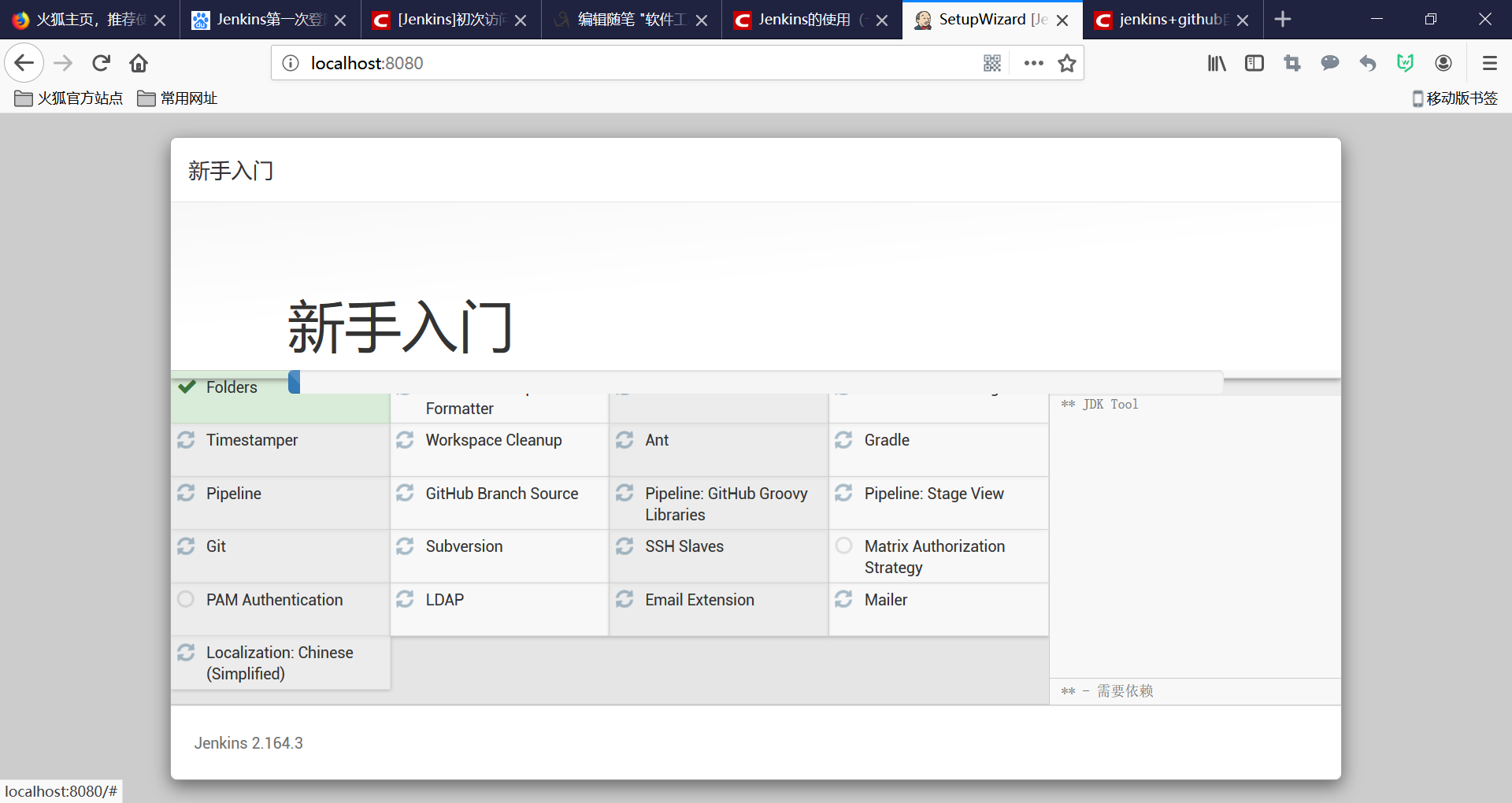Screen dimensions: 1512x803
Task: Click the Localization: Chinese (Simplified) entry
Action: point(280,663)
